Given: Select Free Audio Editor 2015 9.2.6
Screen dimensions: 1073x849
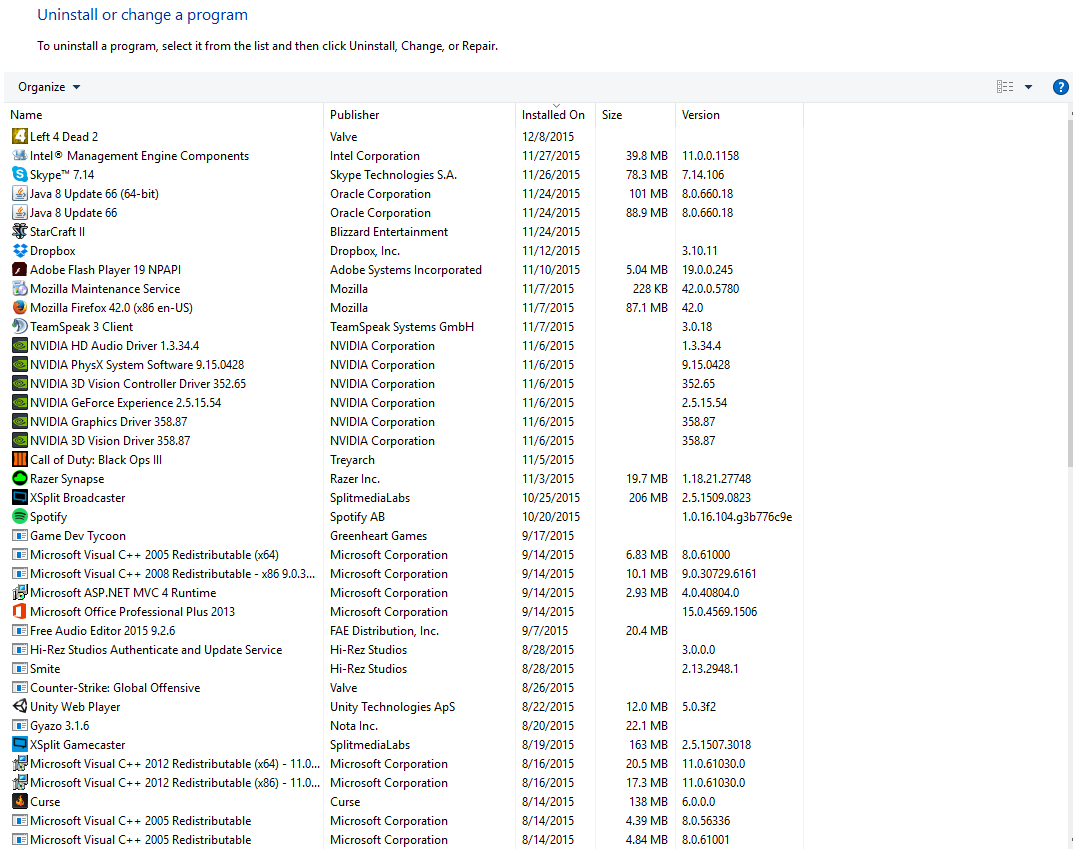Looking at the screenshot, I should [404, 631].
